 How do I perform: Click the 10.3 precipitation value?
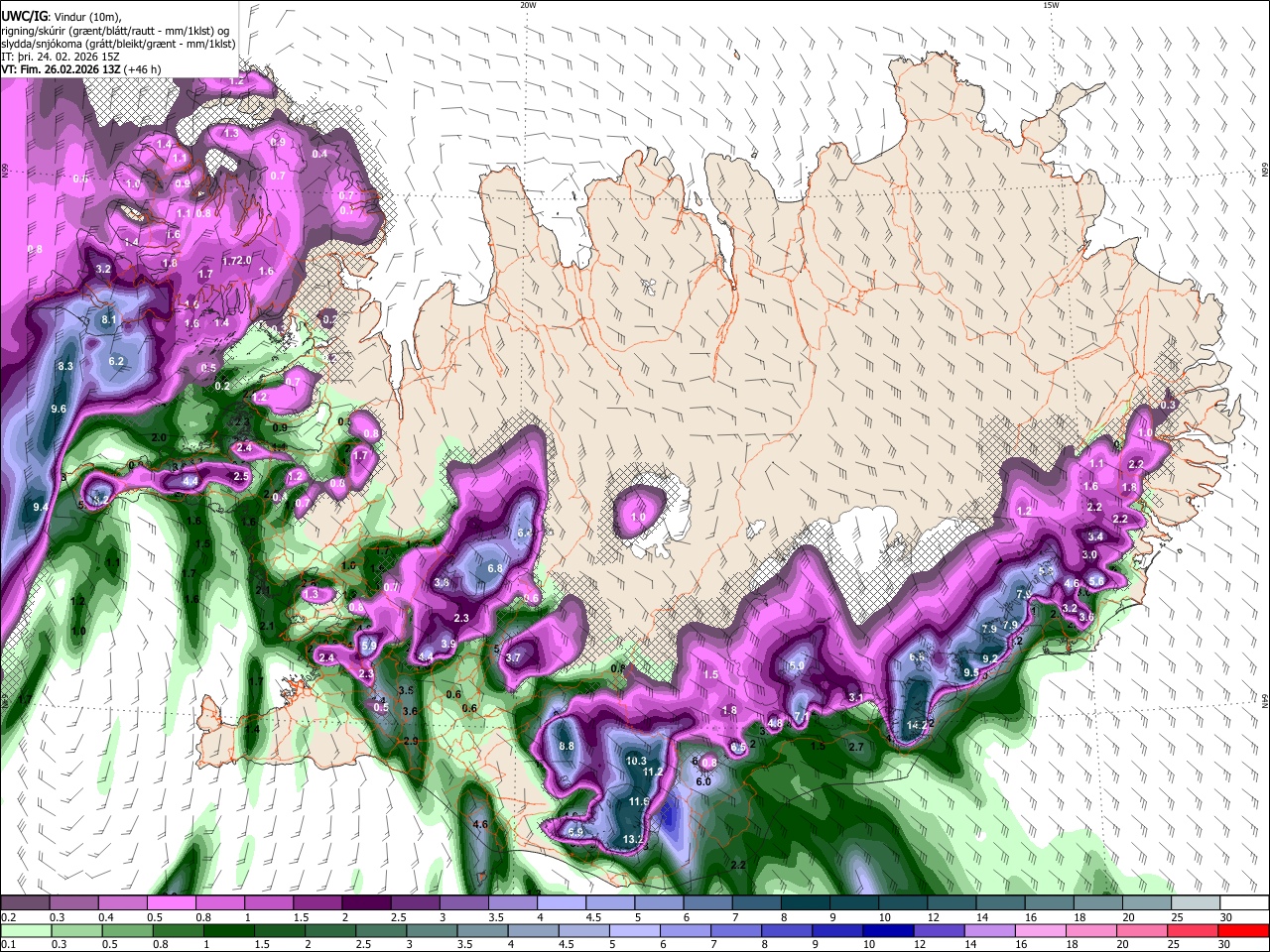(x=636, y=761)
